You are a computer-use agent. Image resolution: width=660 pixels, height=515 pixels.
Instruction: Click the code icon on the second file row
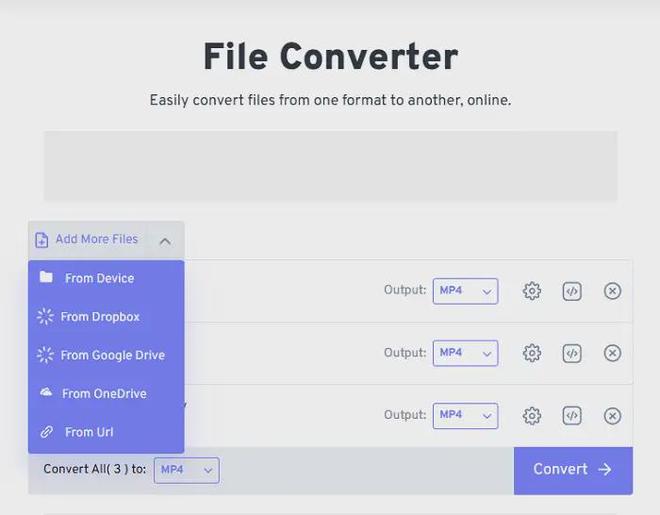[572, 353]
